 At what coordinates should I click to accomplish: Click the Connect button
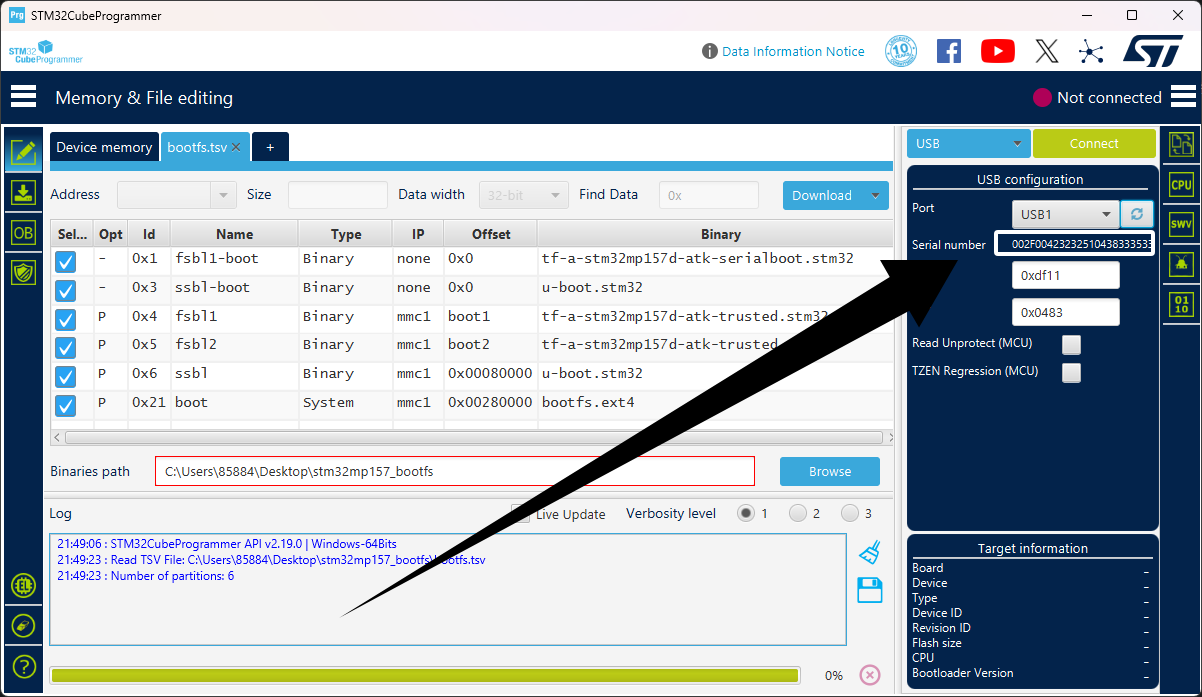(1094, 143)
